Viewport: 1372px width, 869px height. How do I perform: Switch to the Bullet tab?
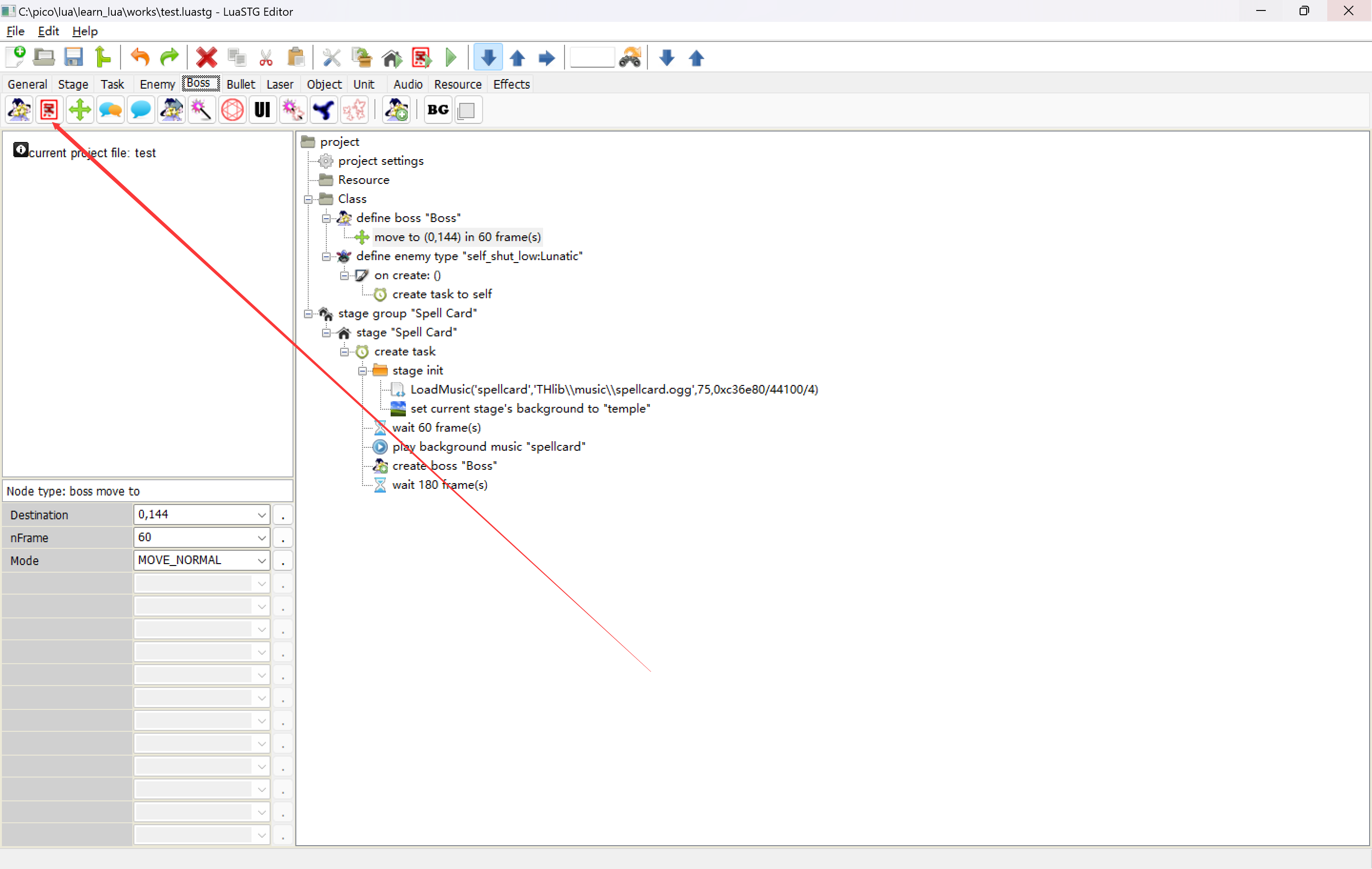(241, 84)
